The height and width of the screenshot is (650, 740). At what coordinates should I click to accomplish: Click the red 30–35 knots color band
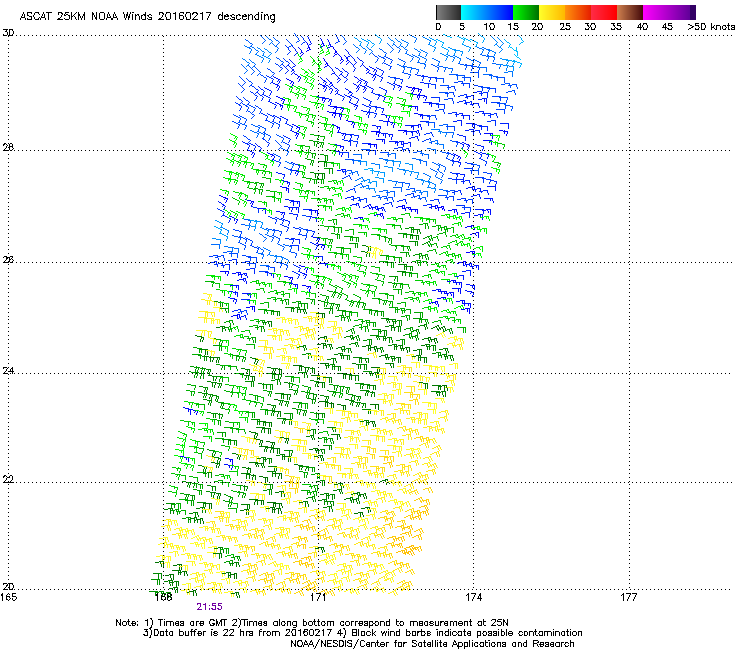(604, 12)
